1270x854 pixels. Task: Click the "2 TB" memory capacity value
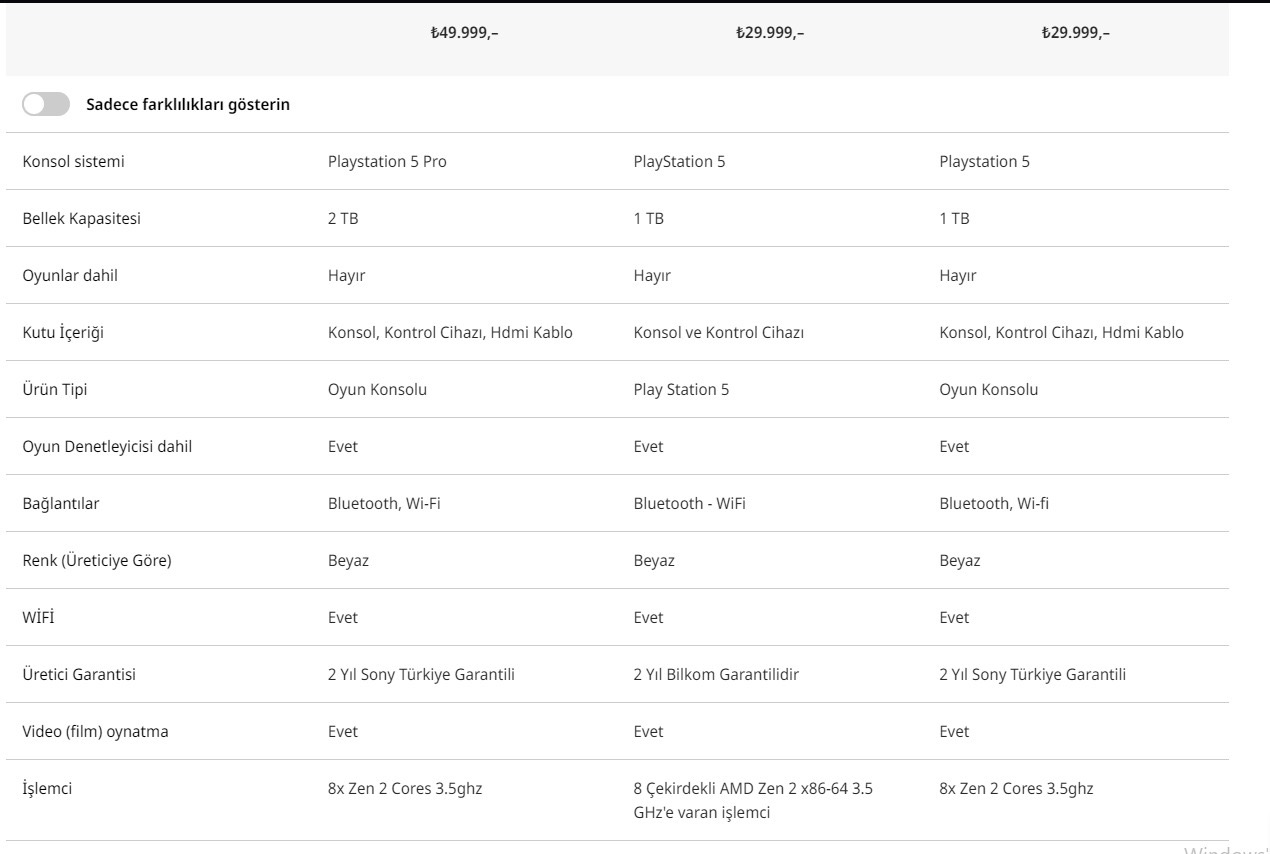click(343, 219)
